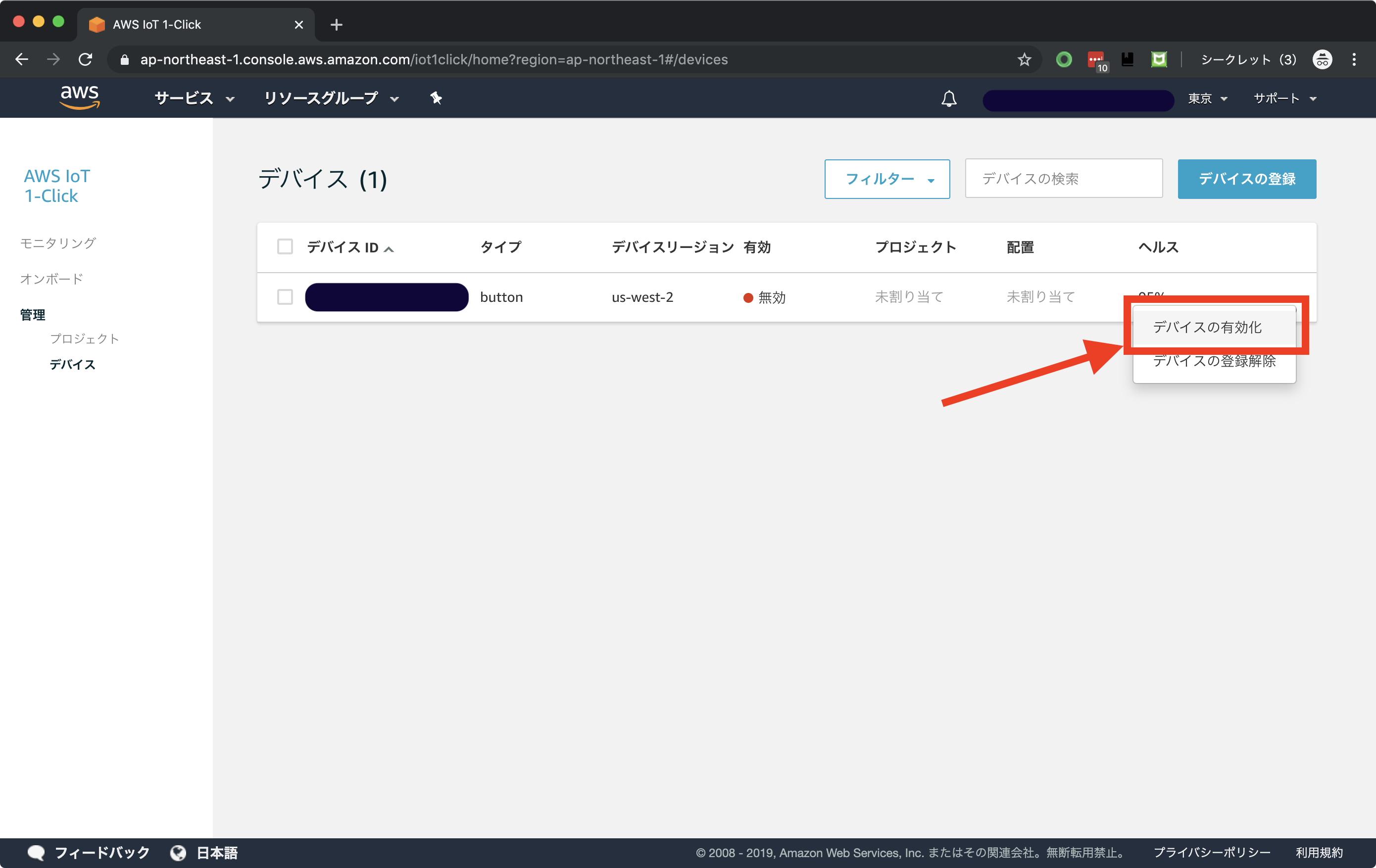The height and width of the screenshot is (868, 1376).
Task: Close the AWS IoT 1-Click tab
Action: coord(298,25)
